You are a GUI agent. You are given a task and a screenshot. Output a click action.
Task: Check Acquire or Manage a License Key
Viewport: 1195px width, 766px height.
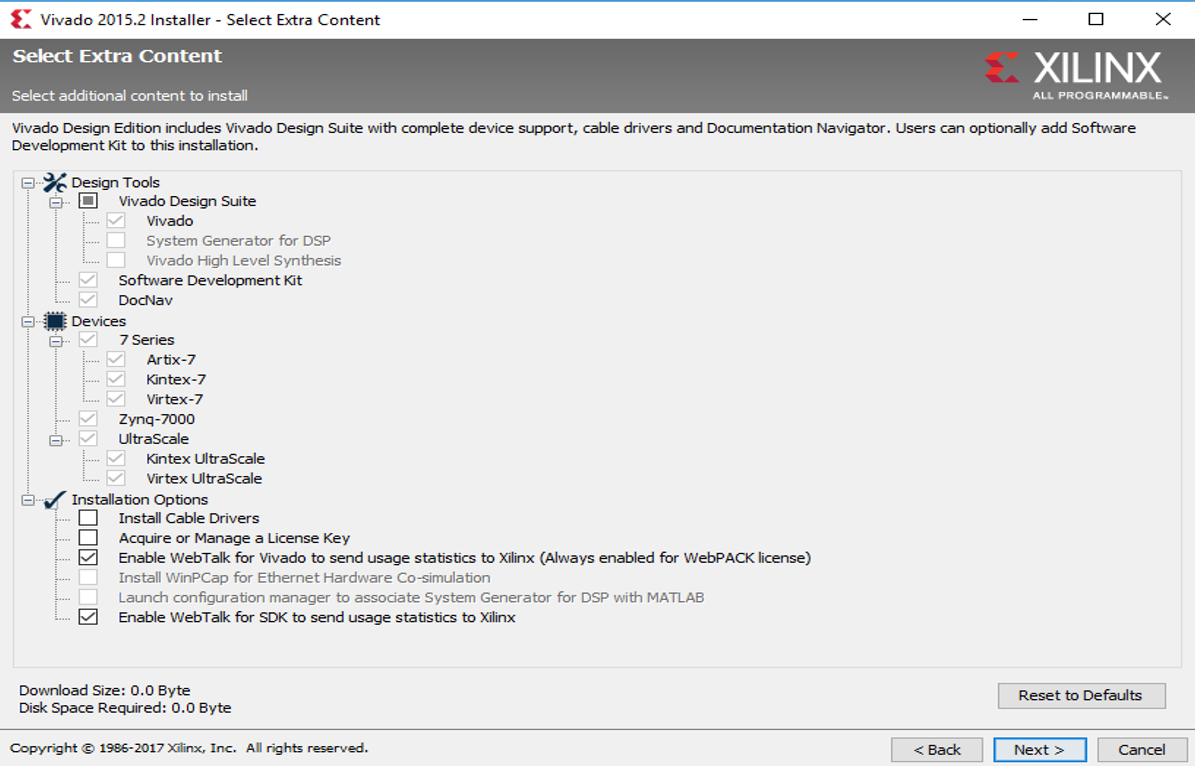pos(89,538)
